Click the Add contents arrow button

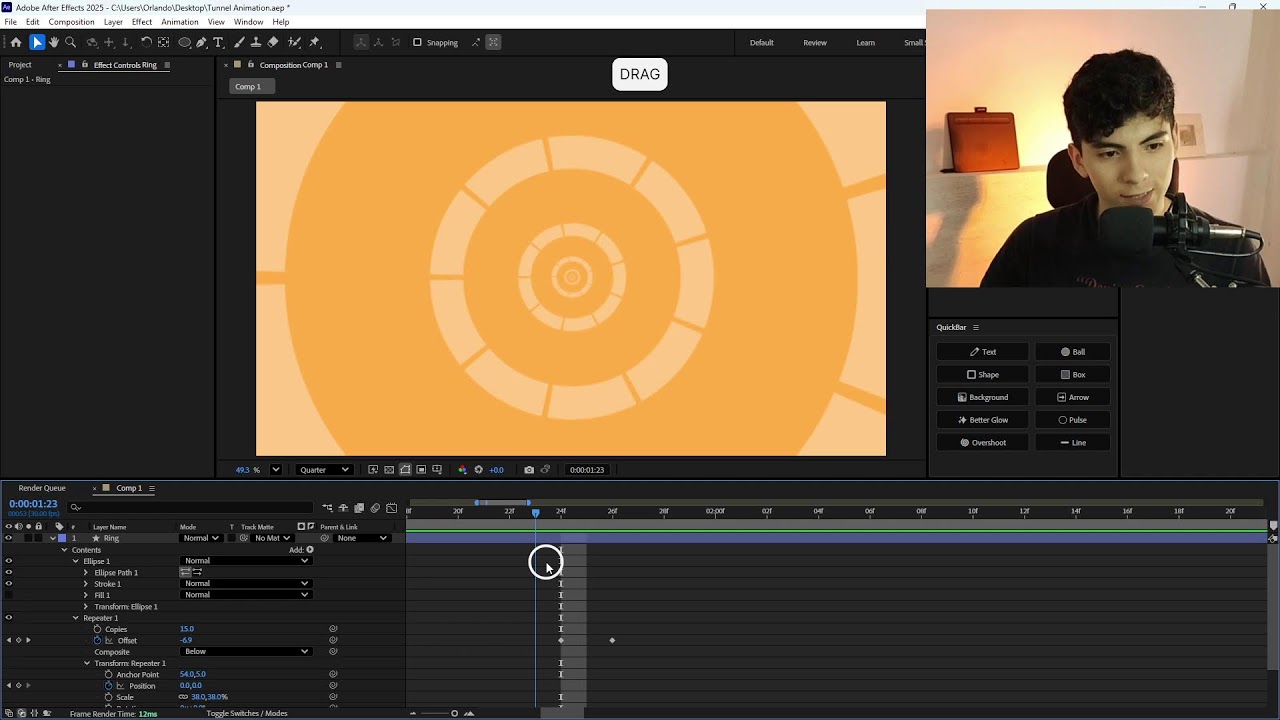310,550
